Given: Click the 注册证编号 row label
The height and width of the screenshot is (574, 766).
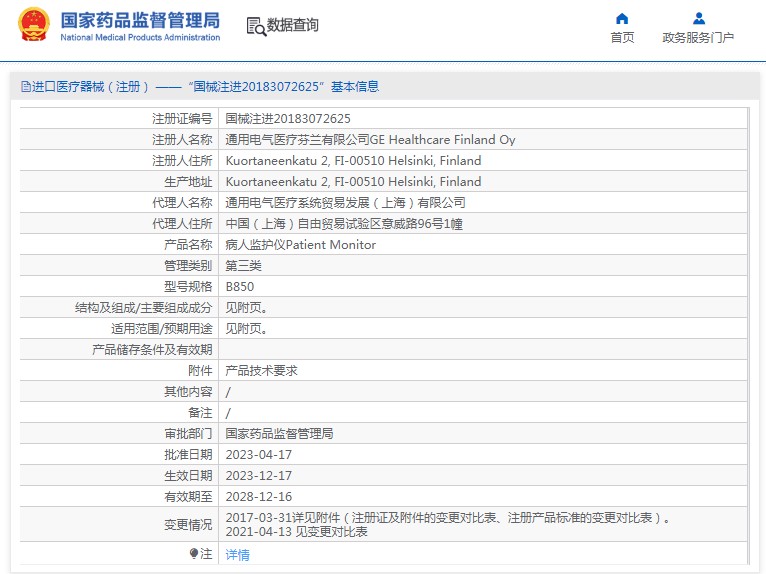Looking at the screenshot, I should (x=182, y=119).
